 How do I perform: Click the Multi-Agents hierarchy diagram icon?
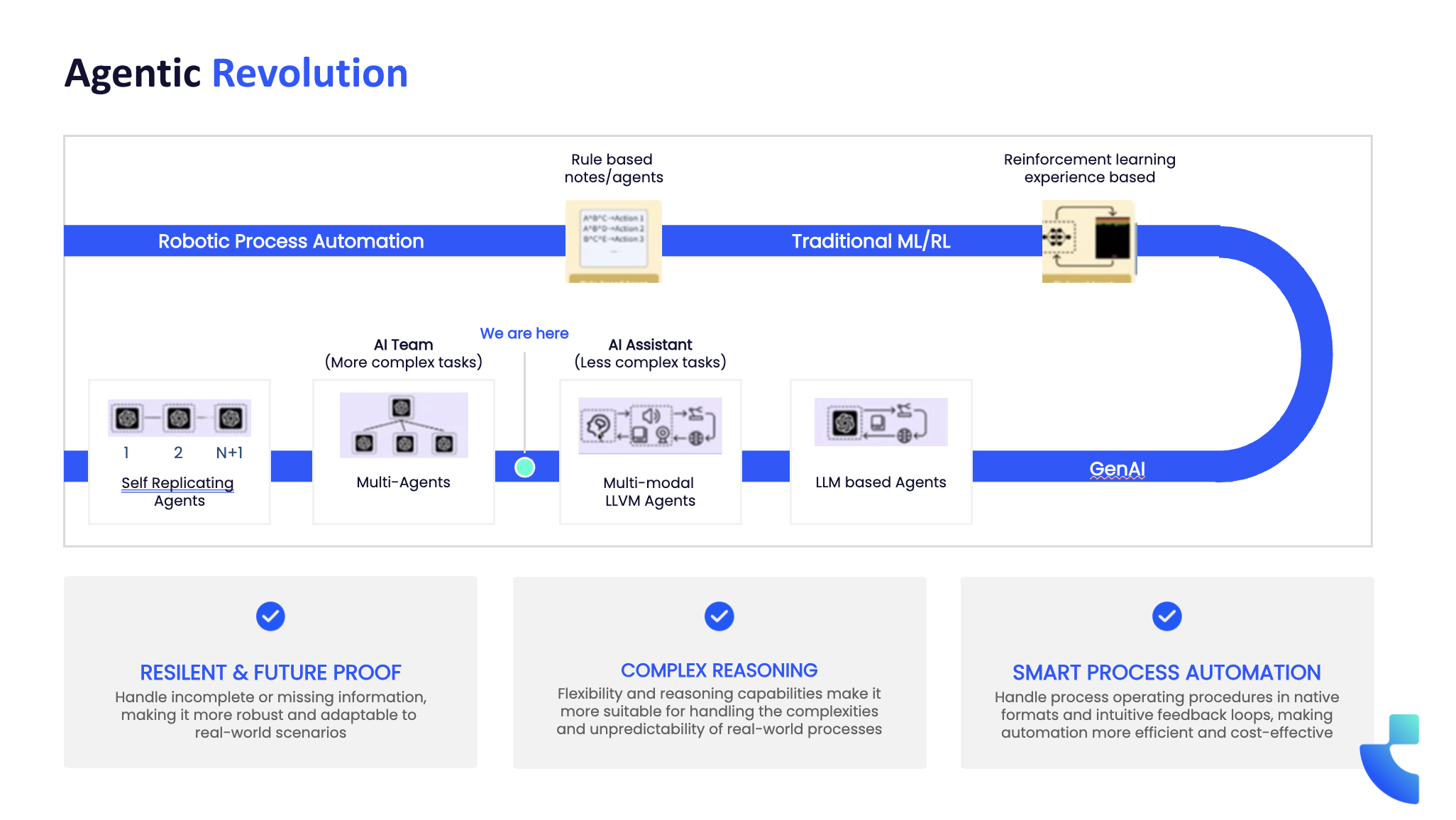click(404, 425)
